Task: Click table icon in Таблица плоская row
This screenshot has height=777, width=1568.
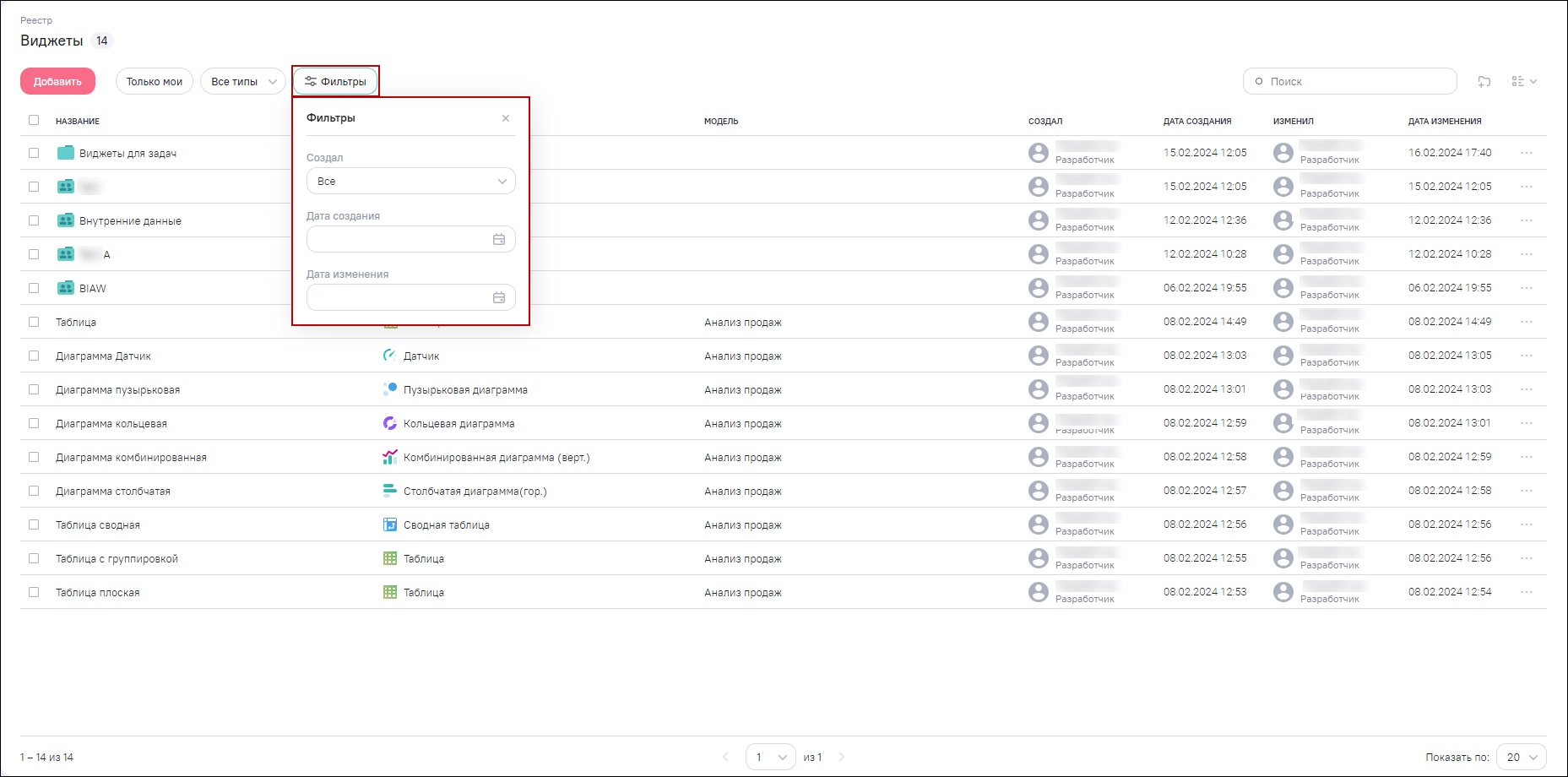Action: pos(389,592)
